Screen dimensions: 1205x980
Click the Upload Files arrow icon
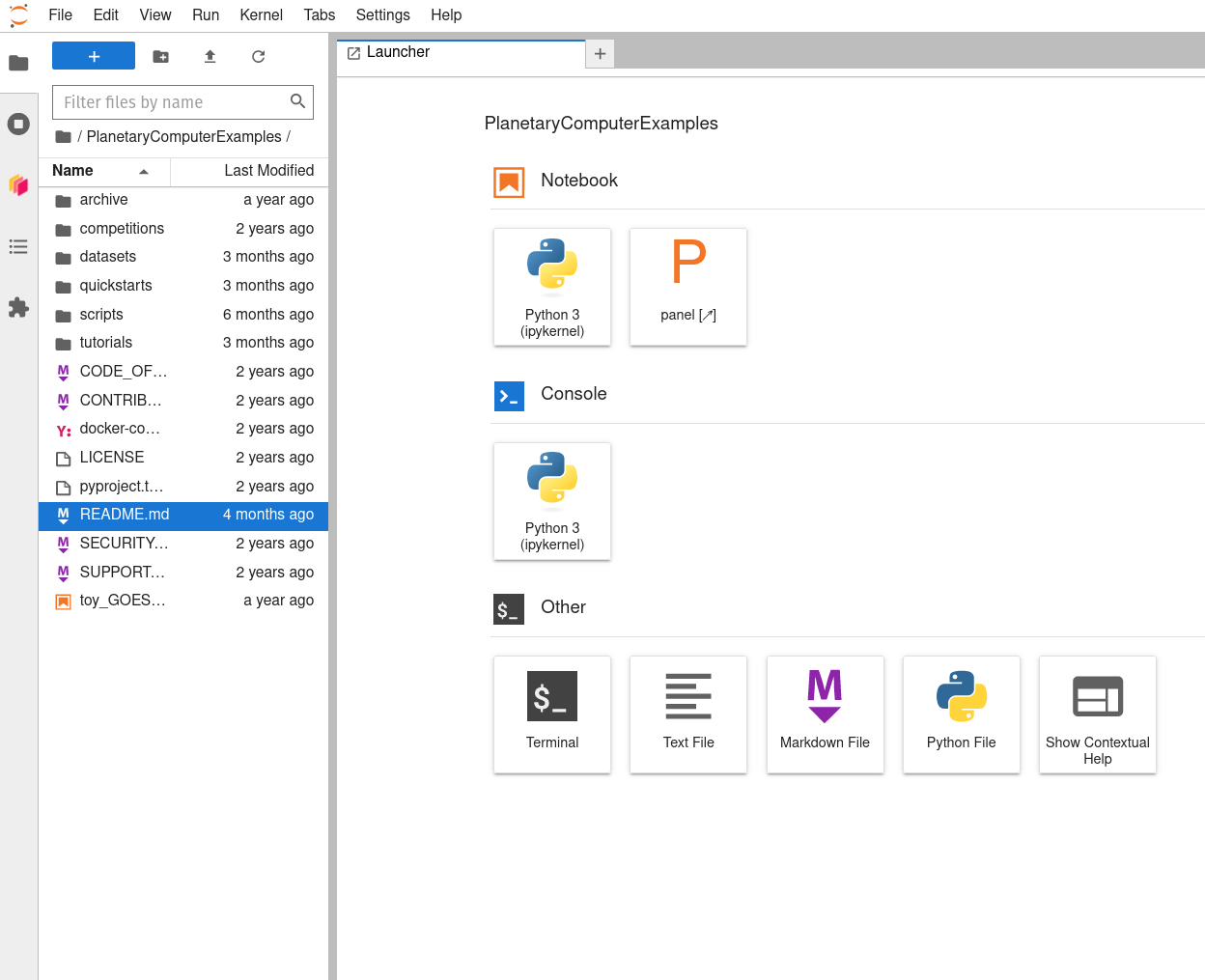pyautogui.click(x=210, y=57)
